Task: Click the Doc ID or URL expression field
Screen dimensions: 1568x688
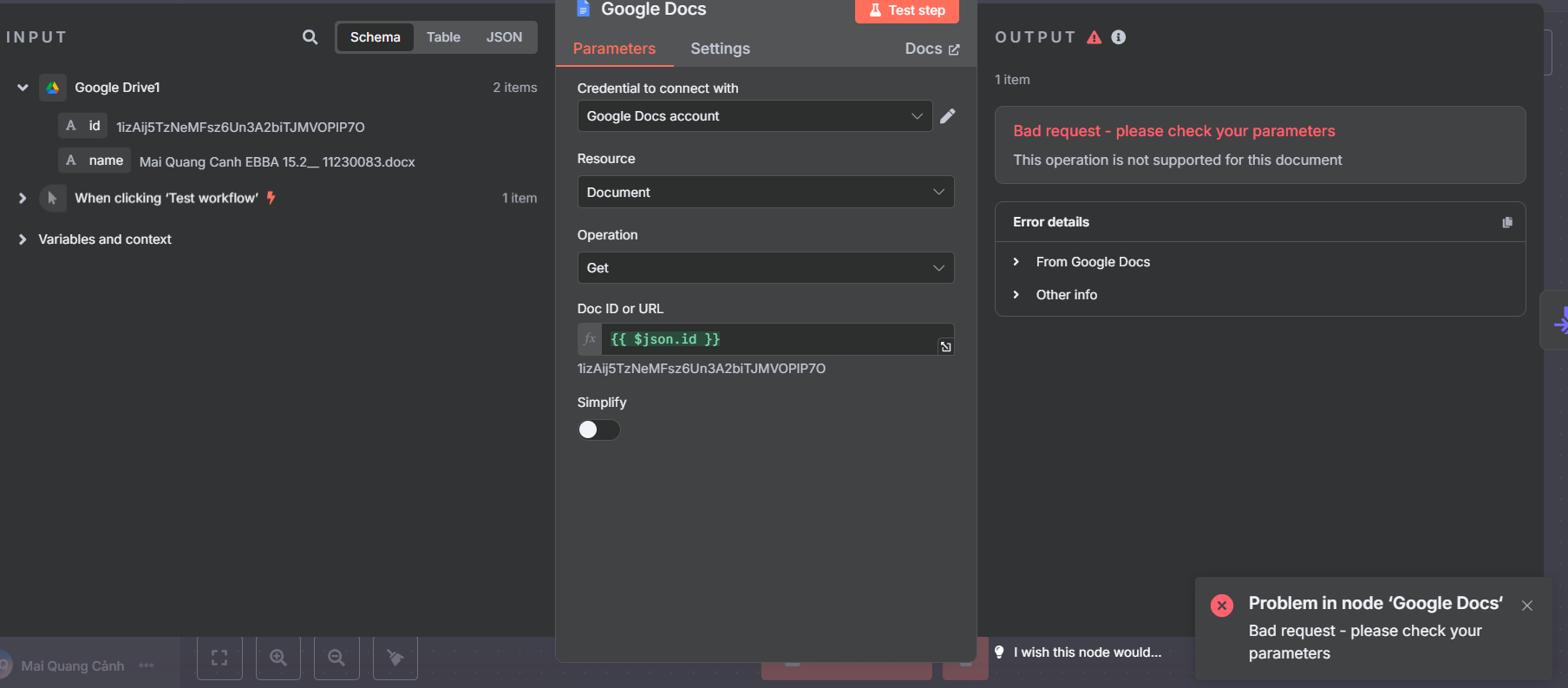Action: point(768,339)
